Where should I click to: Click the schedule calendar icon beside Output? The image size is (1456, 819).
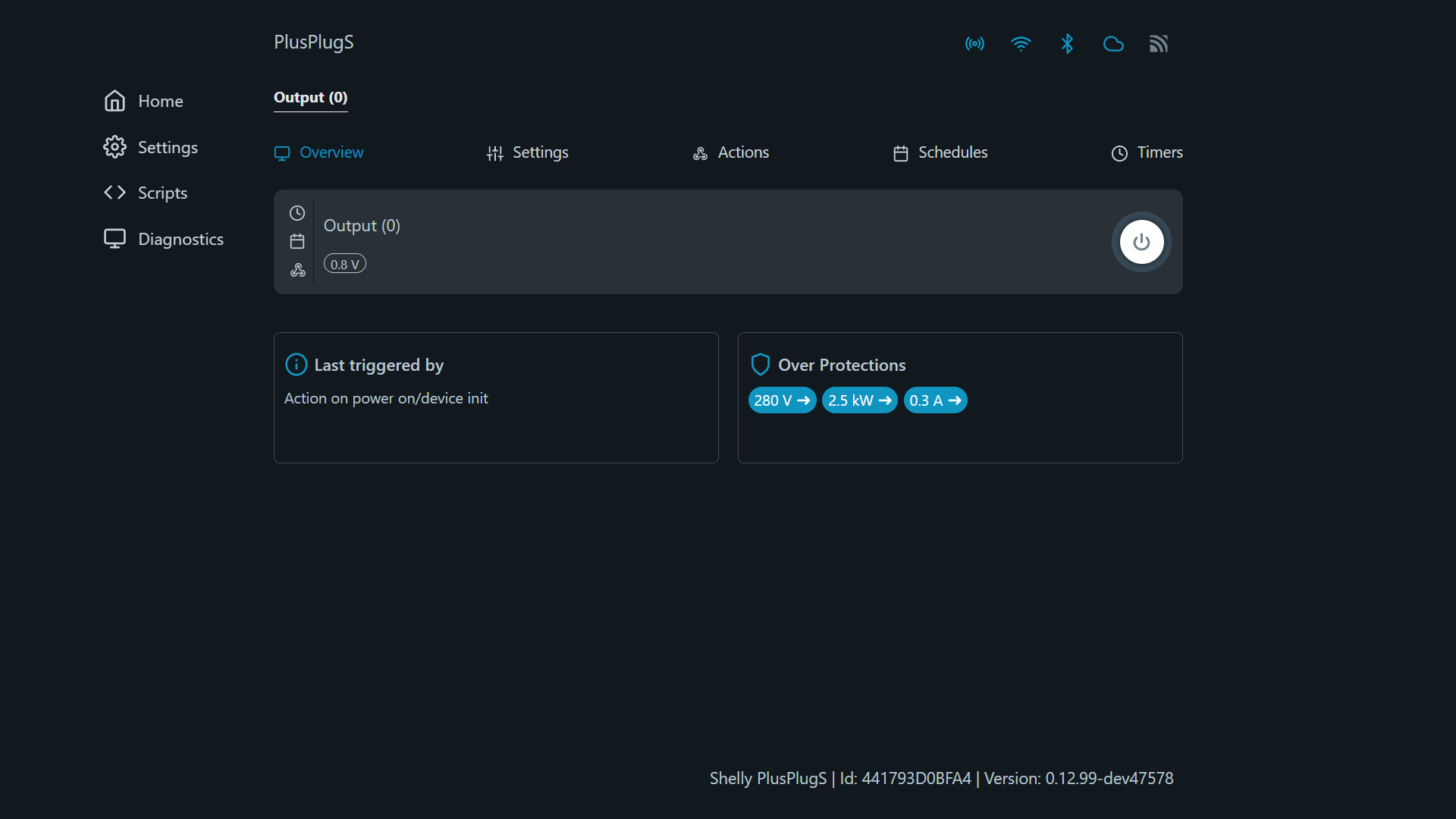click(297, 241)
